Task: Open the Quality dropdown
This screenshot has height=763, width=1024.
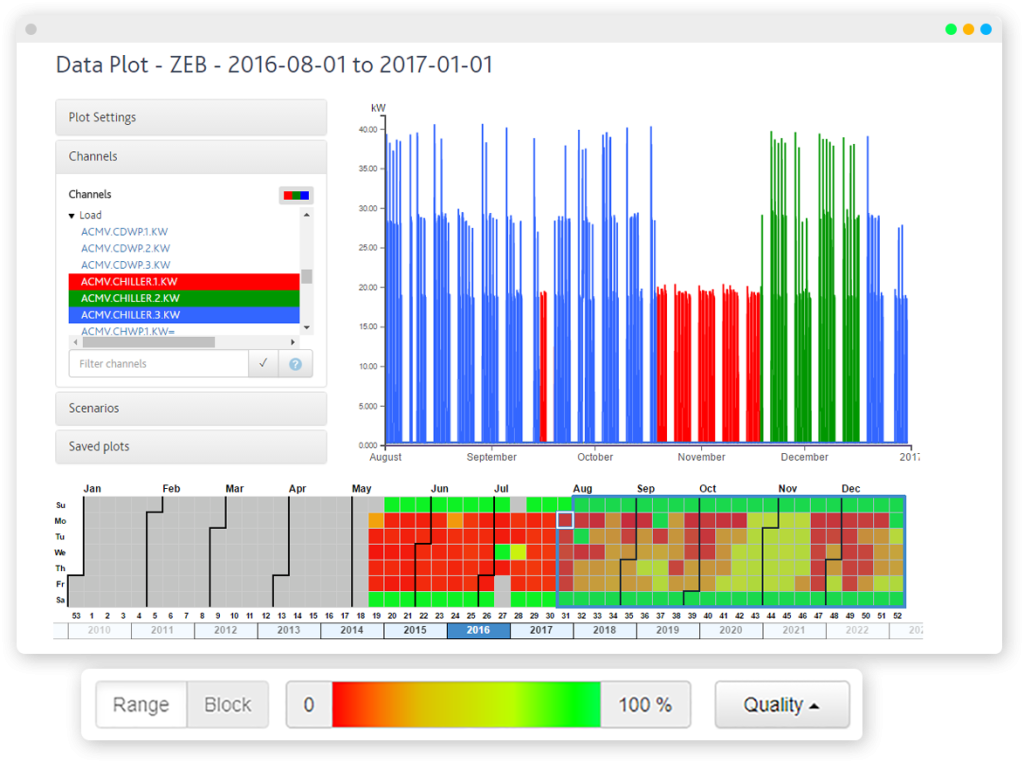Action: click(781, 705)
